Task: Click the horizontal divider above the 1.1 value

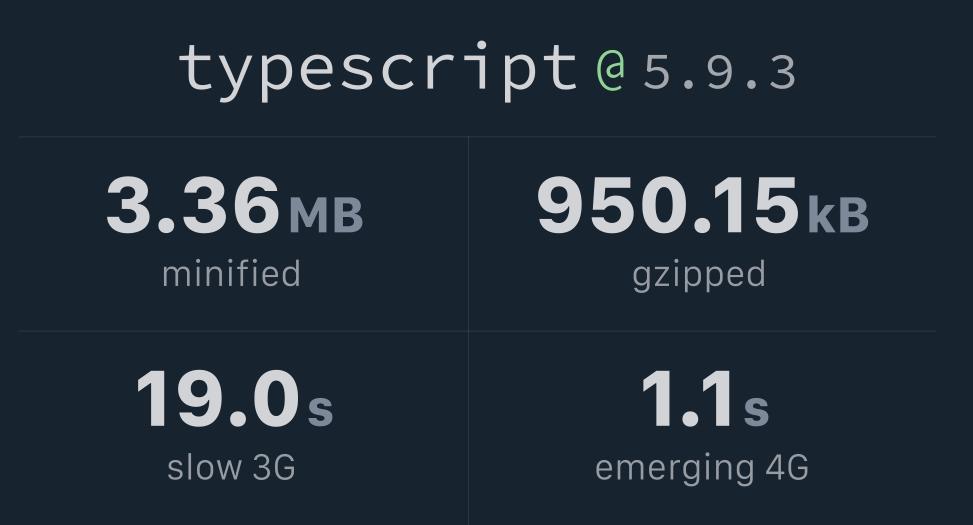Action: 702,331
